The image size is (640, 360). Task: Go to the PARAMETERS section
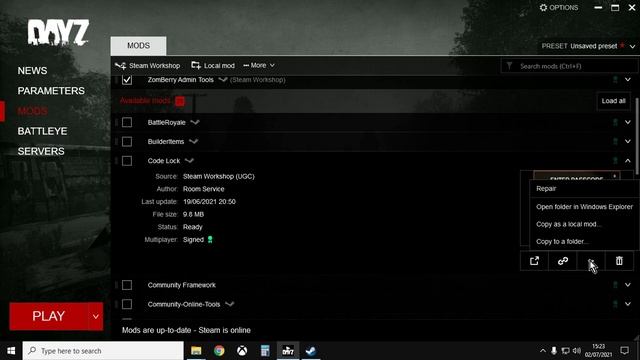click(x=51, y=91)
